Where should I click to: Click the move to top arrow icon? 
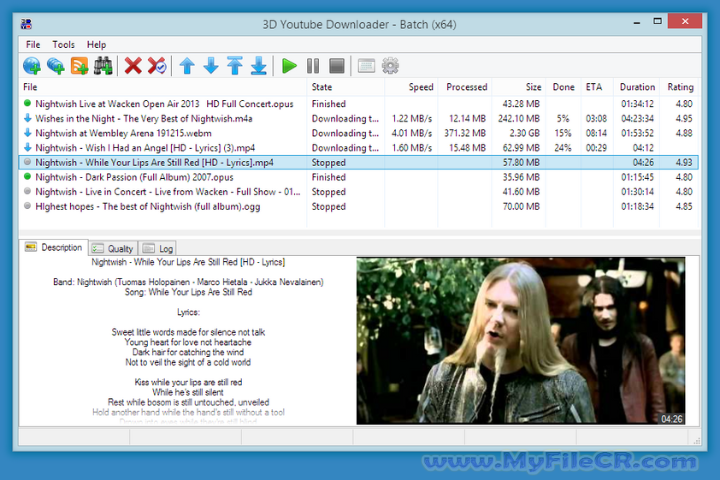pos(235,66)
